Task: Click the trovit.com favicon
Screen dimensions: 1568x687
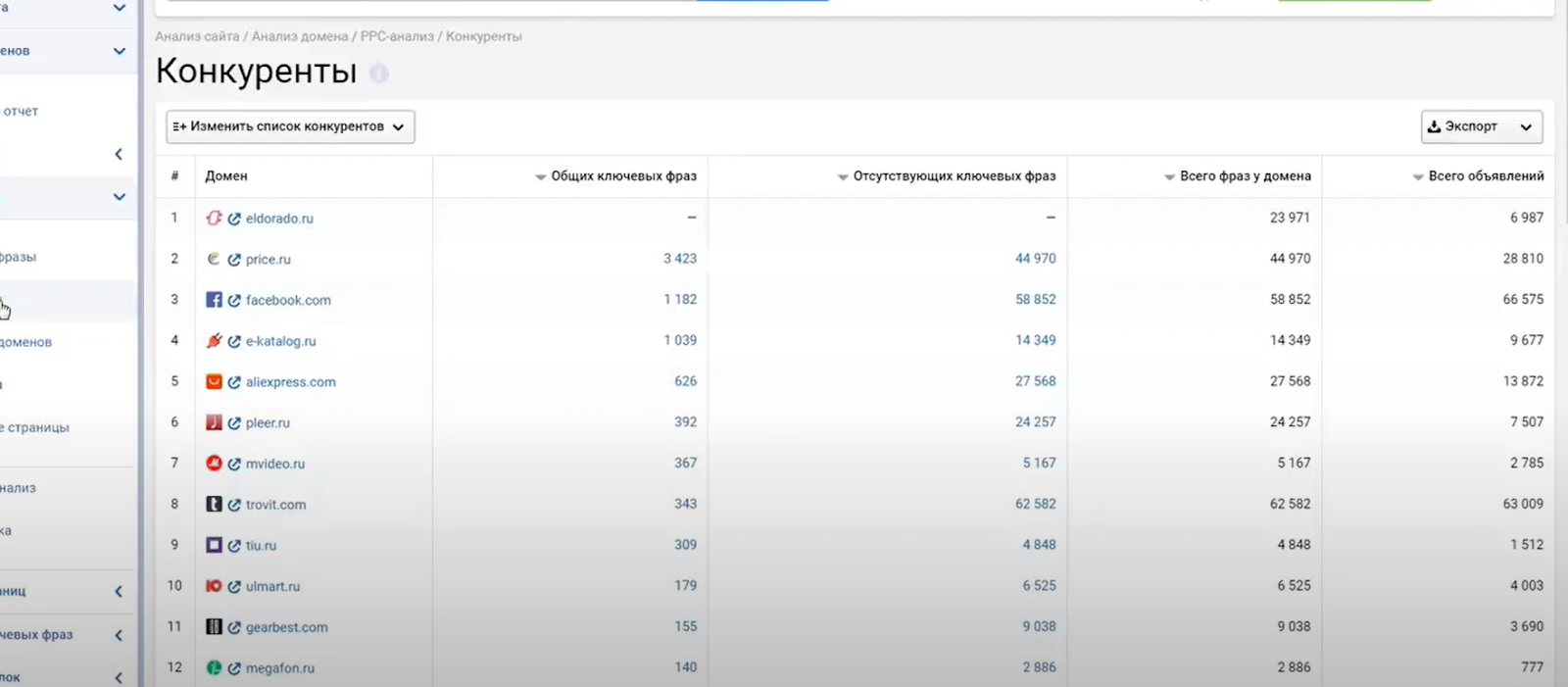Action: 214,504
